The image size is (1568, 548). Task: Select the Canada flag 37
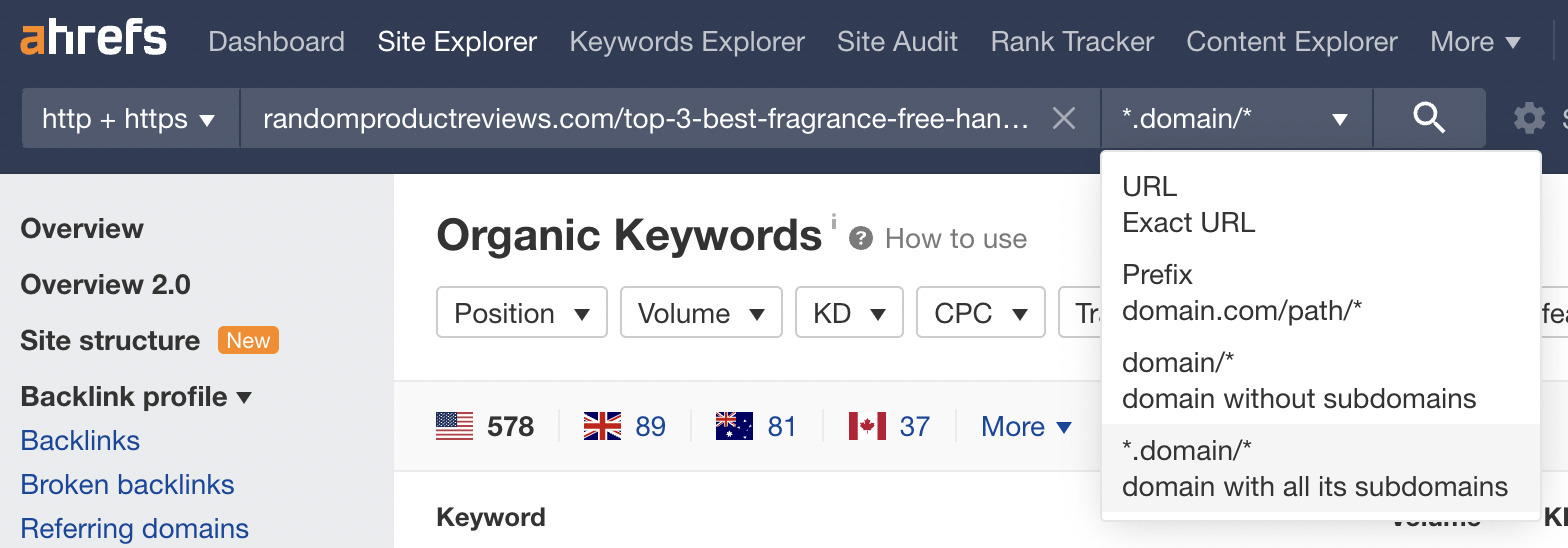(x=889, y=427)
